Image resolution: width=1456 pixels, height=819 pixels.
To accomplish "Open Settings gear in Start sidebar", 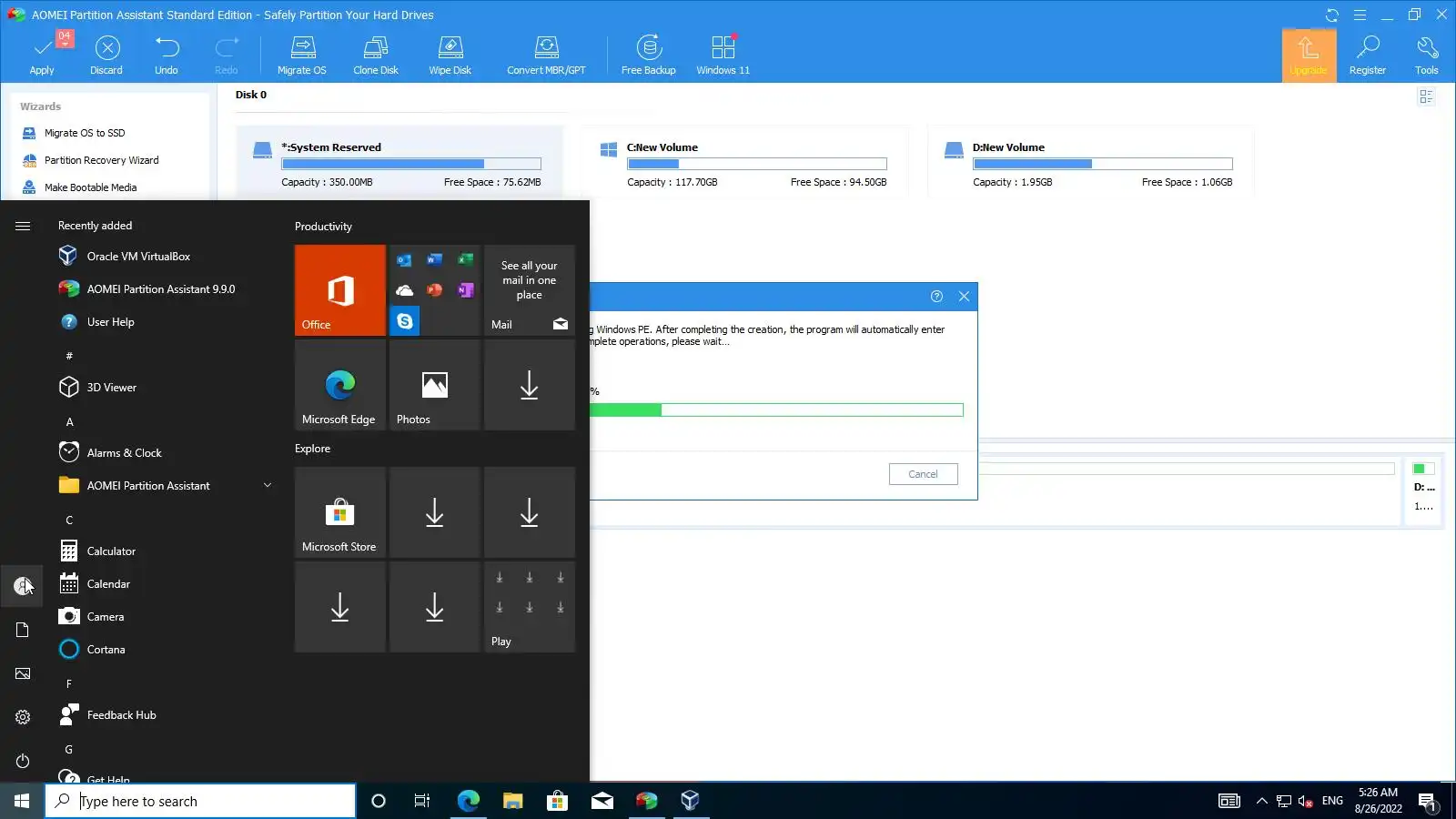I will point(23,717).
